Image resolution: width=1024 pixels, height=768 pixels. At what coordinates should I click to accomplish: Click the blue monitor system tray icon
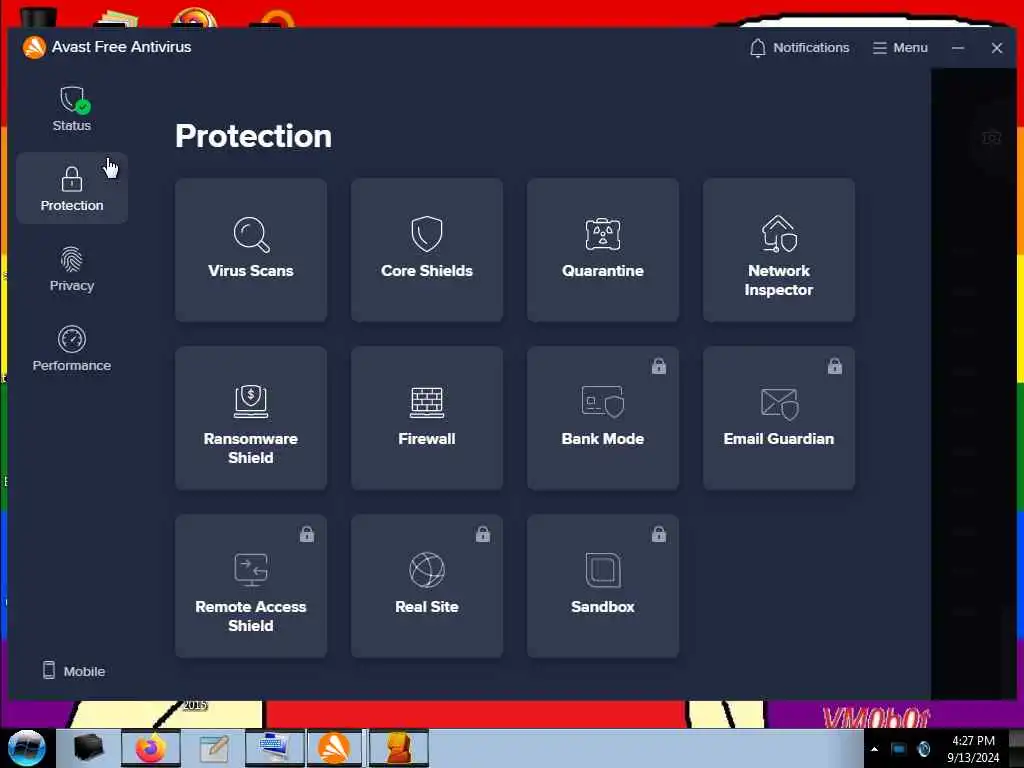click(899, 749)
